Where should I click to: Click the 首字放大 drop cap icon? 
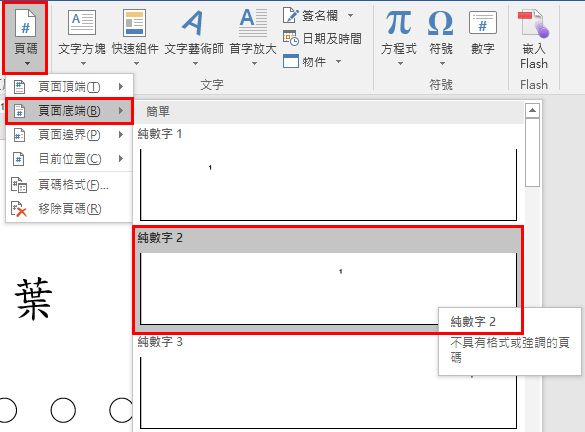point(253,23)
